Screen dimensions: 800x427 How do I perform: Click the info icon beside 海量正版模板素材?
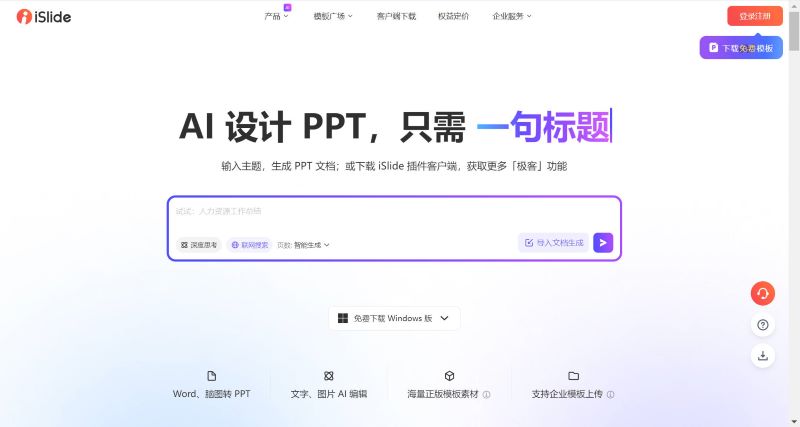(x=486, y=395)
